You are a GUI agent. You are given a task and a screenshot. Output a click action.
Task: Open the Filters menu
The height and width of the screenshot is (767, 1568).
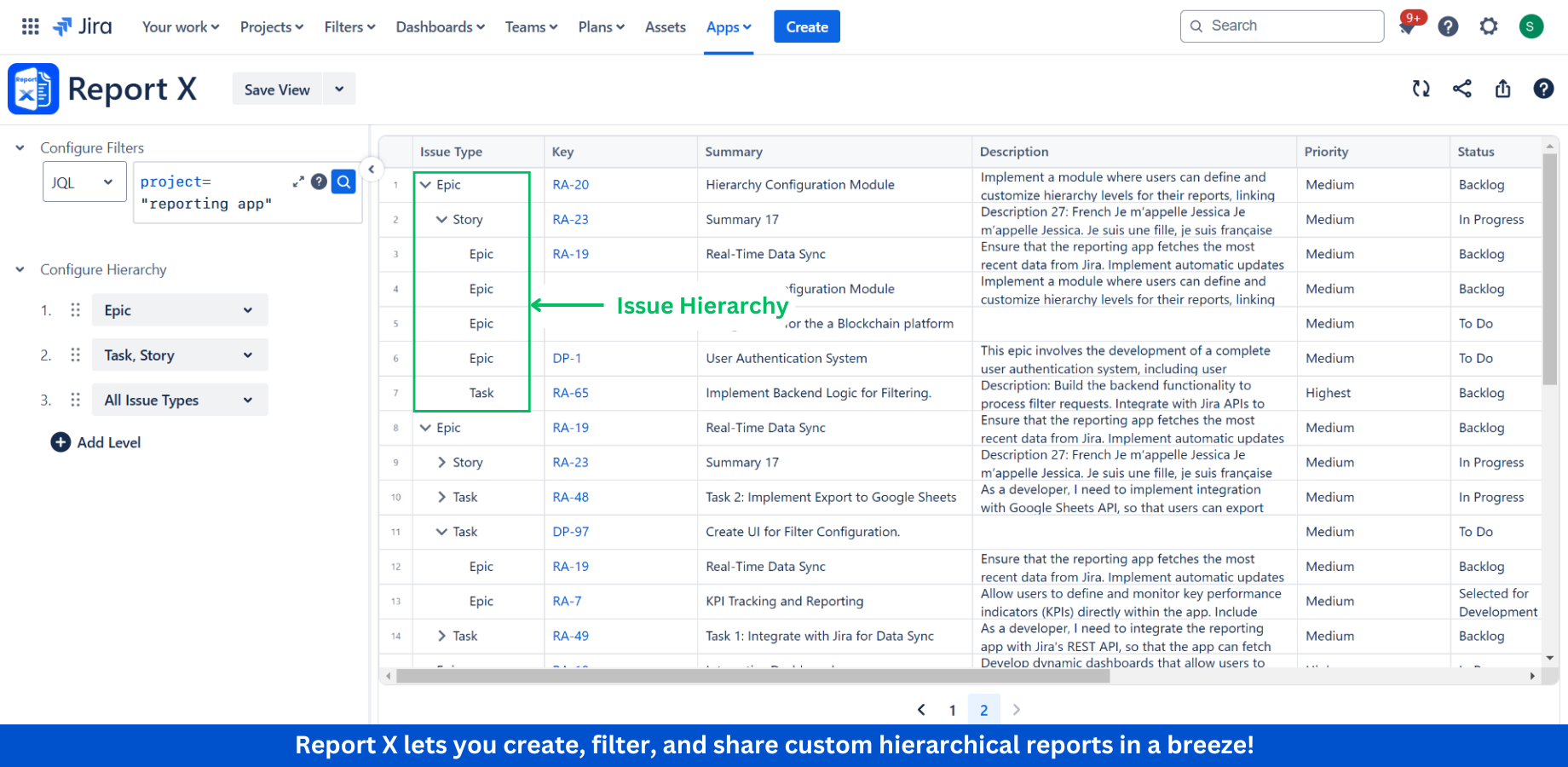tap(349, 27)
